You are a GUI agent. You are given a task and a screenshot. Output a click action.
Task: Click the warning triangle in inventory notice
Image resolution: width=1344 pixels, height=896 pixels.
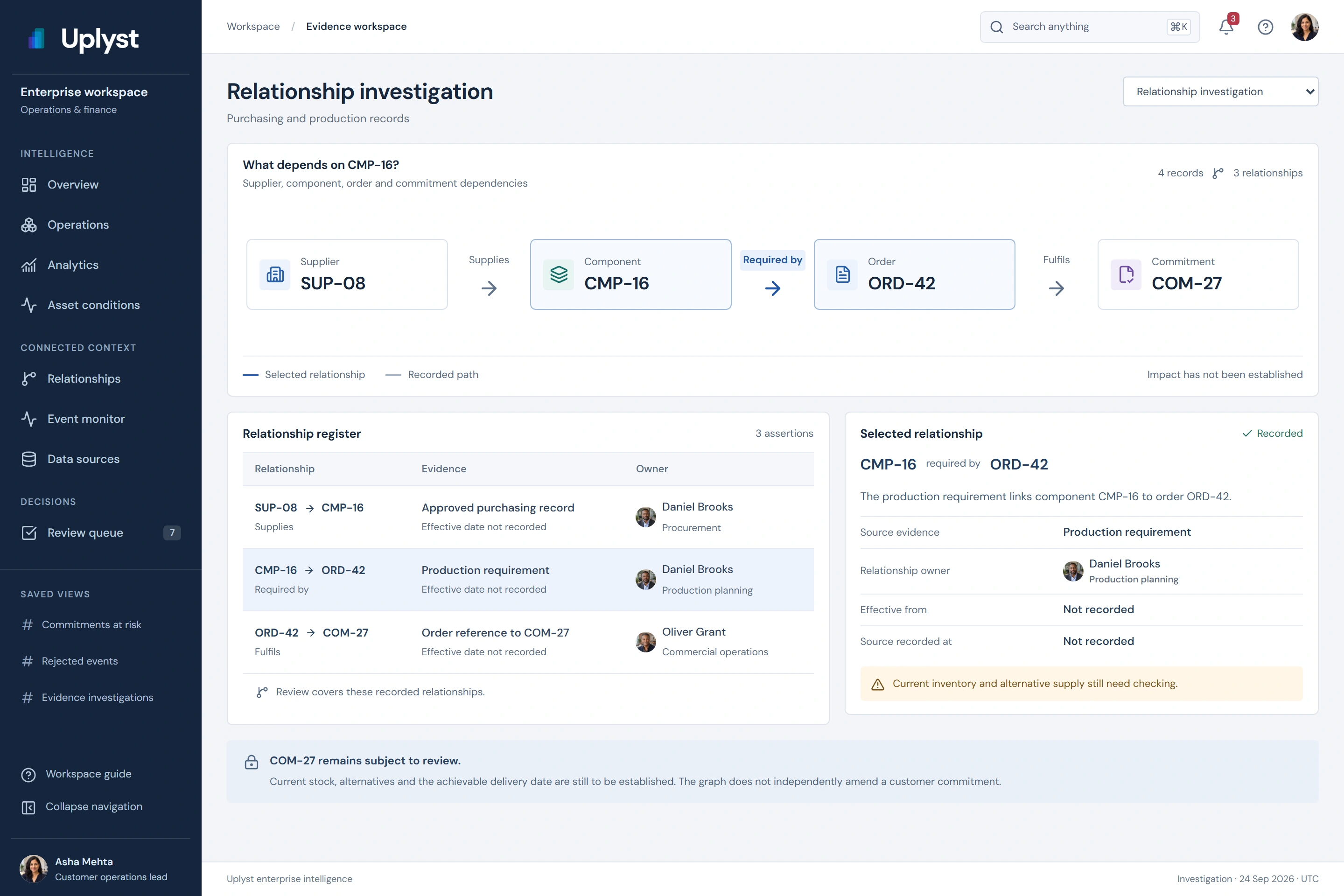(x=878, y=684)
